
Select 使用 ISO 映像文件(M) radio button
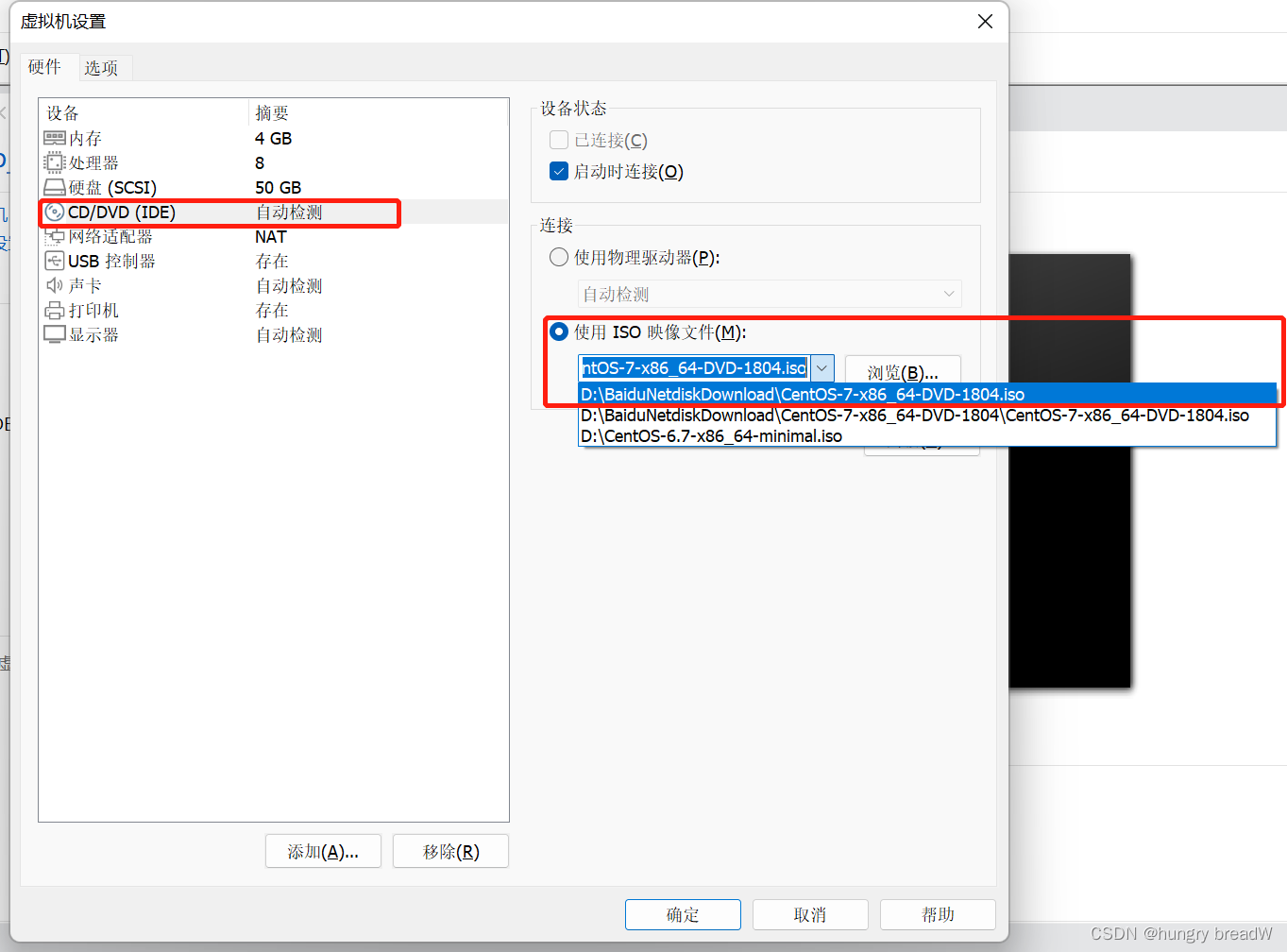[559, 331]
